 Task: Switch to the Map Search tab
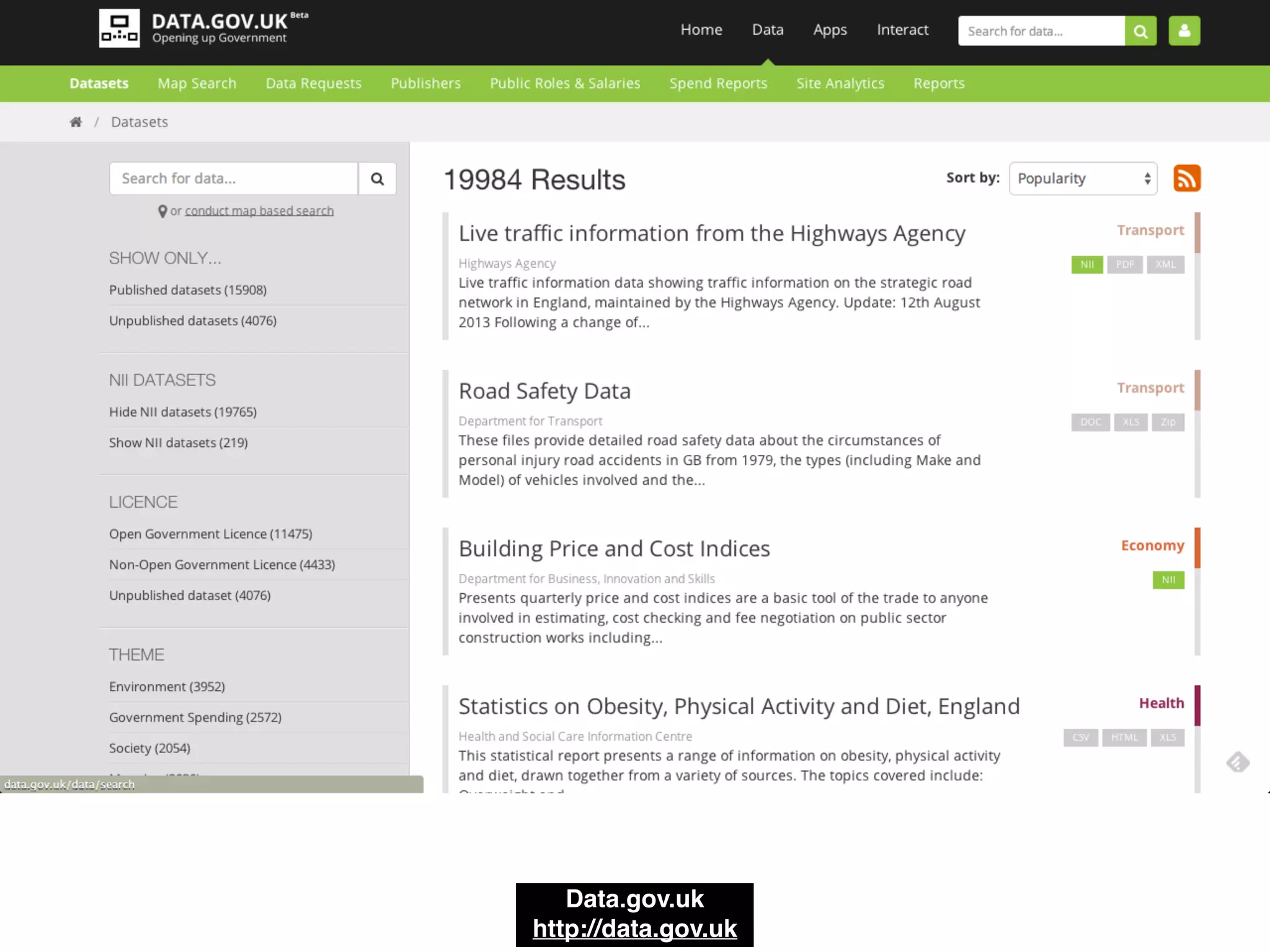point(197,84)
